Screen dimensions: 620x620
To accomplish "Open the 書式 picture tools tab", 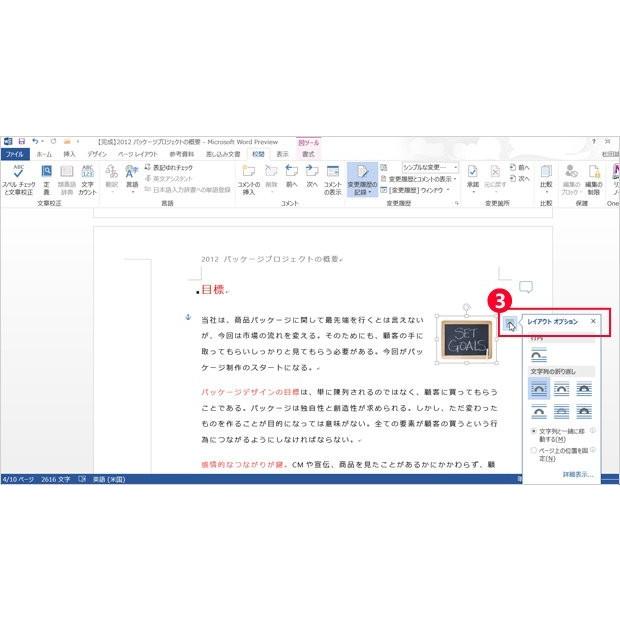I will coord(309,154).
